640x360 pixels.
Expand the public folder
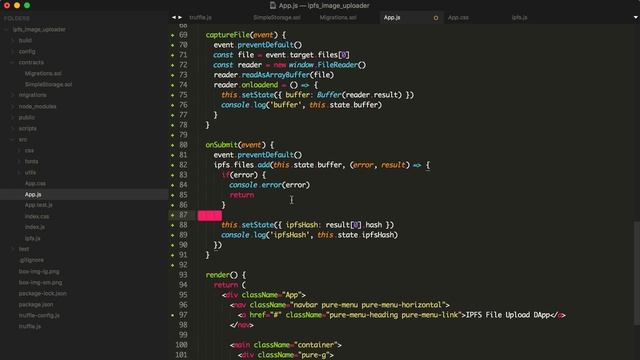[x=13, y=117]
